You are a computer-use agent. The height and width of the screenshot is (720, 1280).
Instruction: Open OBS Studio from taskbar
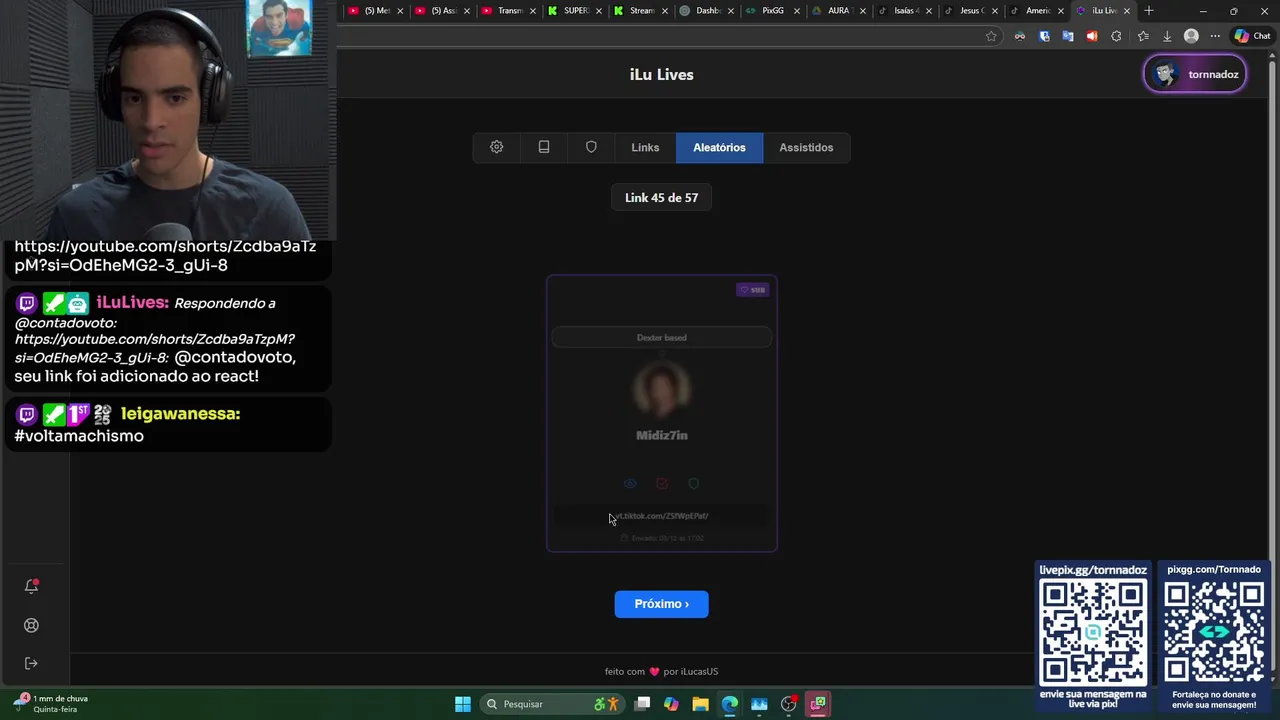pos(789,704)
